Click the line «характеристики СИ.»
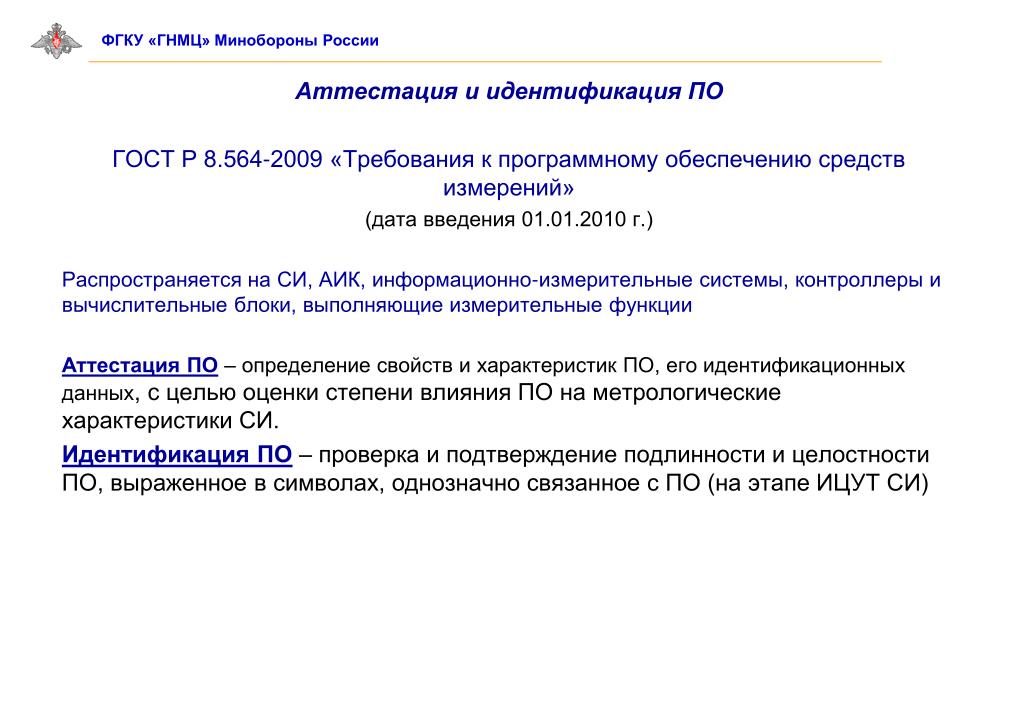1023x708 pixels. 170,421
